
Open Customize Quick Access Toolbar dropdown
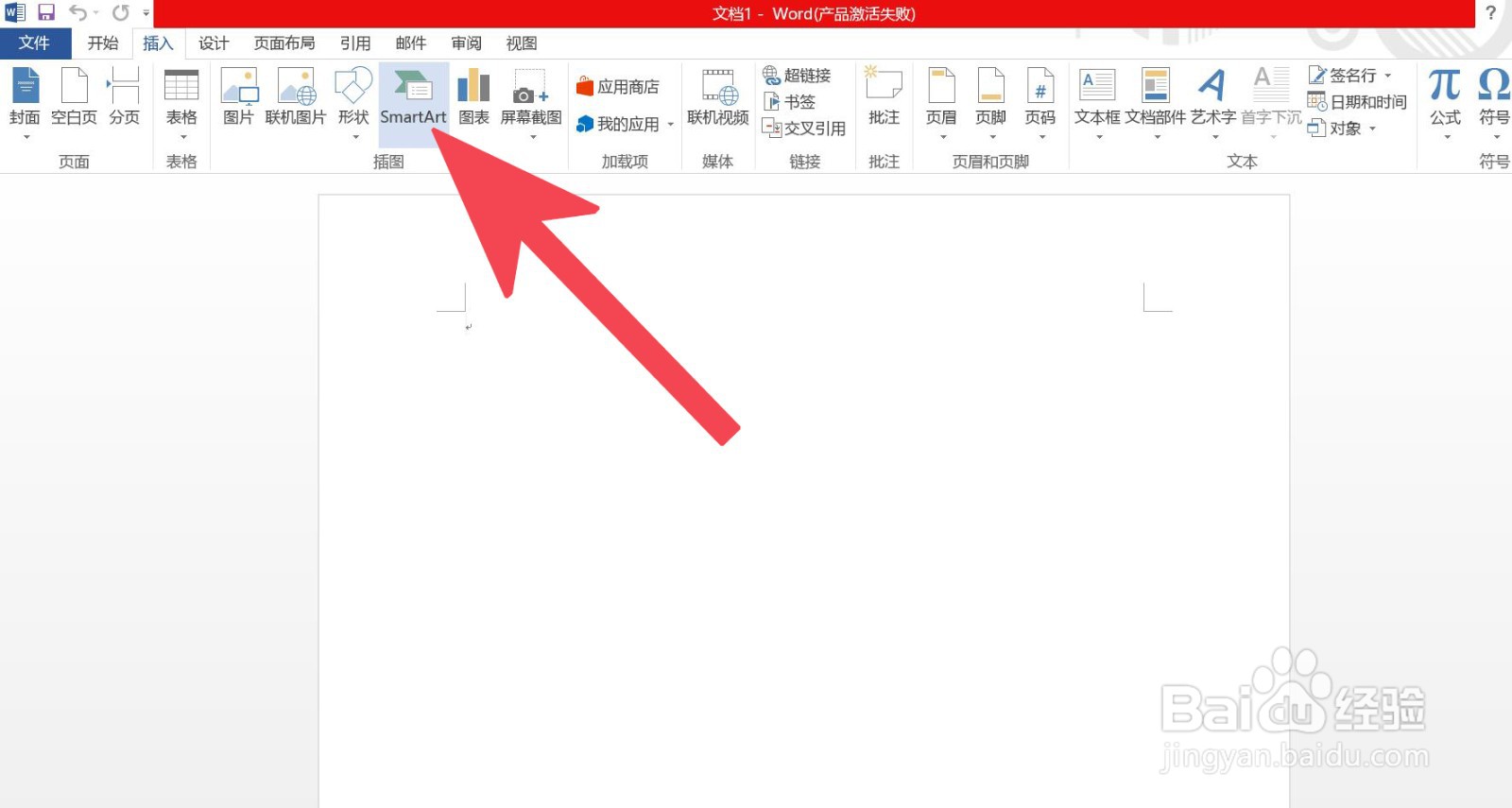pyautogui.click(x=146, y=13)
